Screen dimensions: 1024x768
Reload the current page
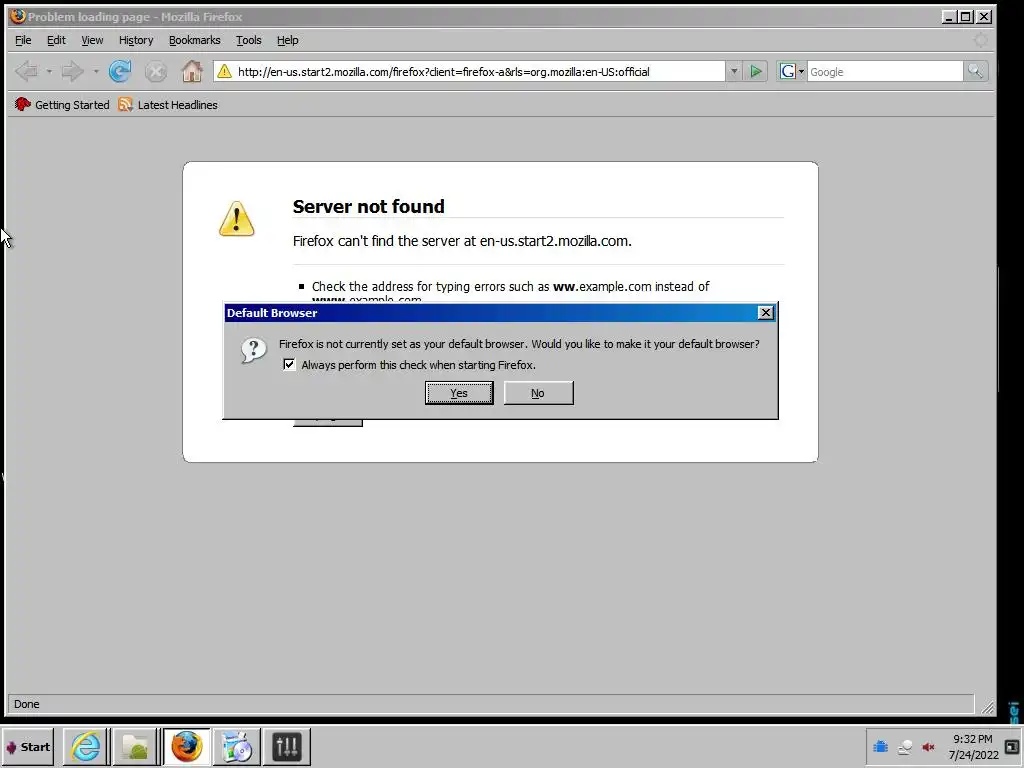point(120,71)
